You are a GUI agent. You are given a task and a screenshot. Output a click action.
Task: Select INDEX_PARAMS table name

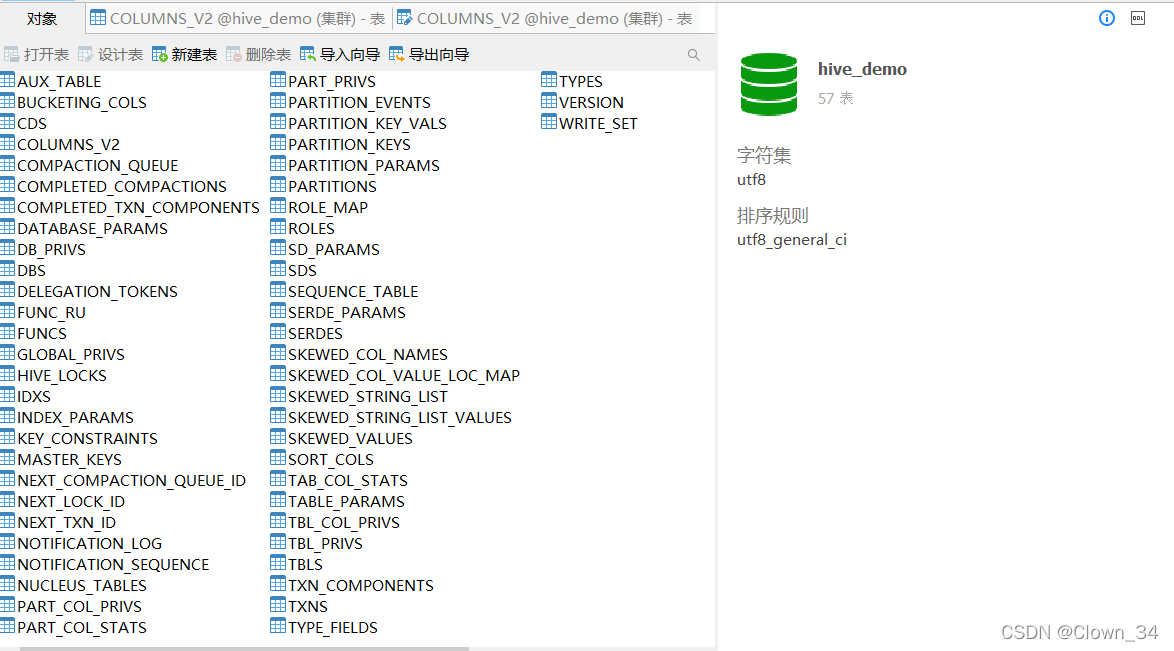click(76, 417)
